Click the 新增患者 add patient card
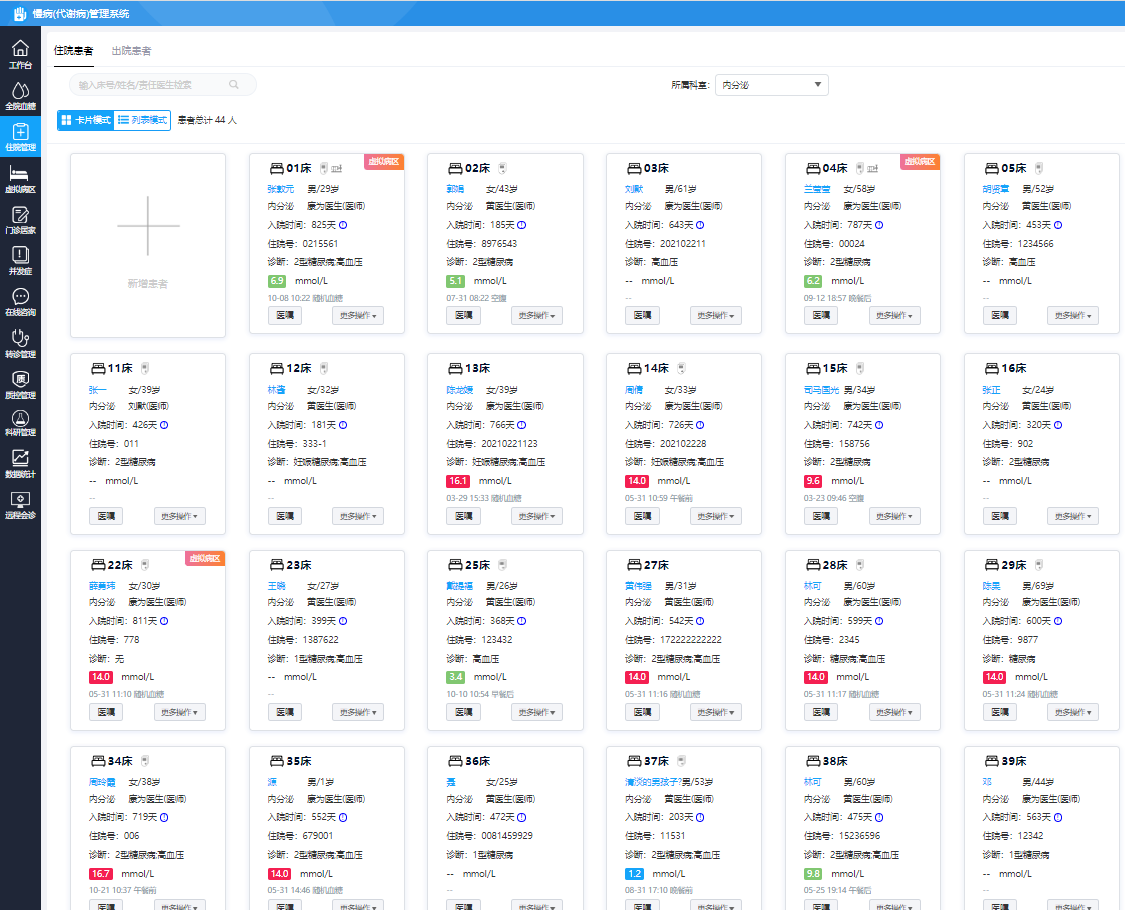 pos(148,245)
